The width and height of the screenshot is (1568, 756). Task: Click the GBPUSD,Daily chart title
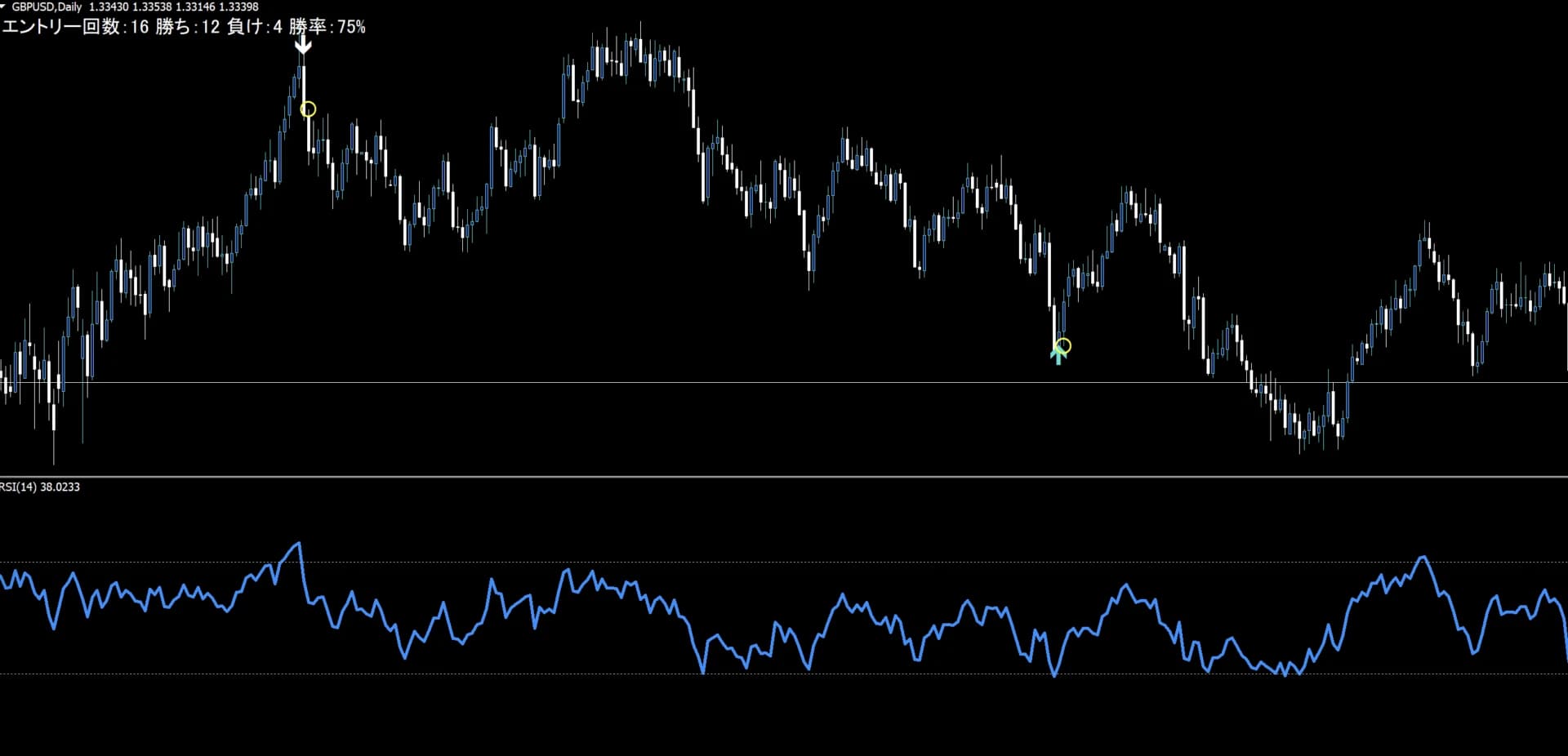(47, 7)
